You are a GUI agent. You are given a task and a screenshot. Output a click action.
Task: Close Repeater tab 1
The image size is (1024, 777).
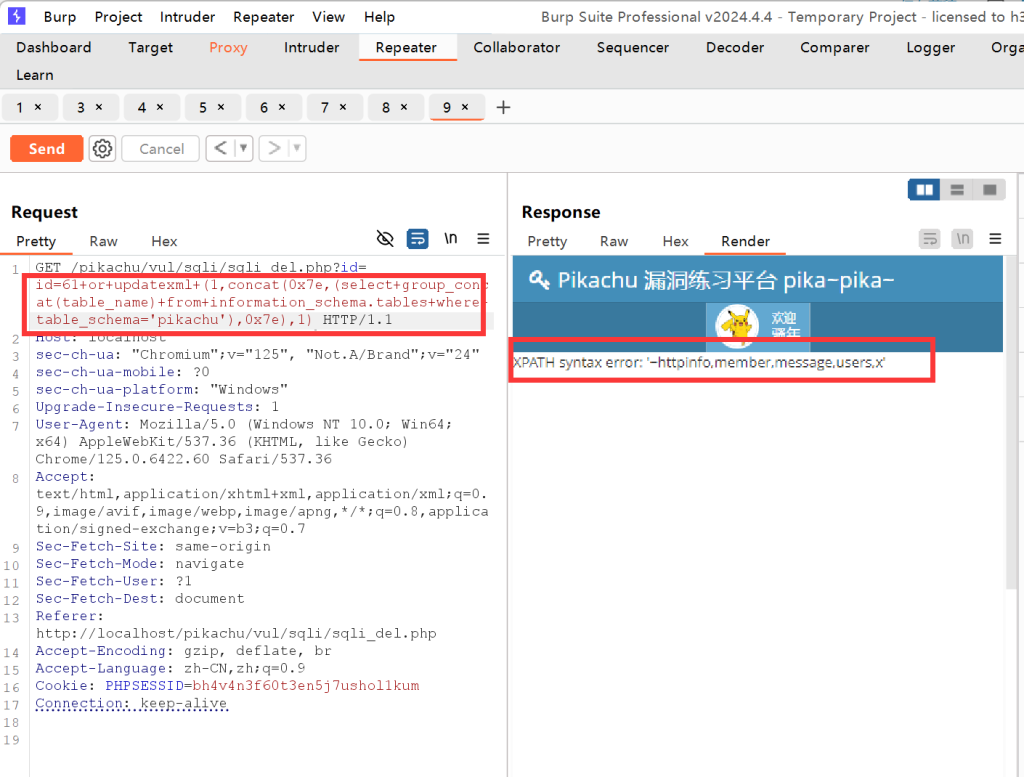coord(38,107)
